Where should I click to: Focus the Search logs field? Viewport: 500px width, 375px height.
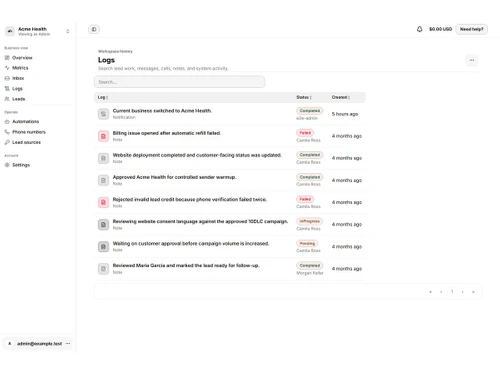tap(180, 82)
